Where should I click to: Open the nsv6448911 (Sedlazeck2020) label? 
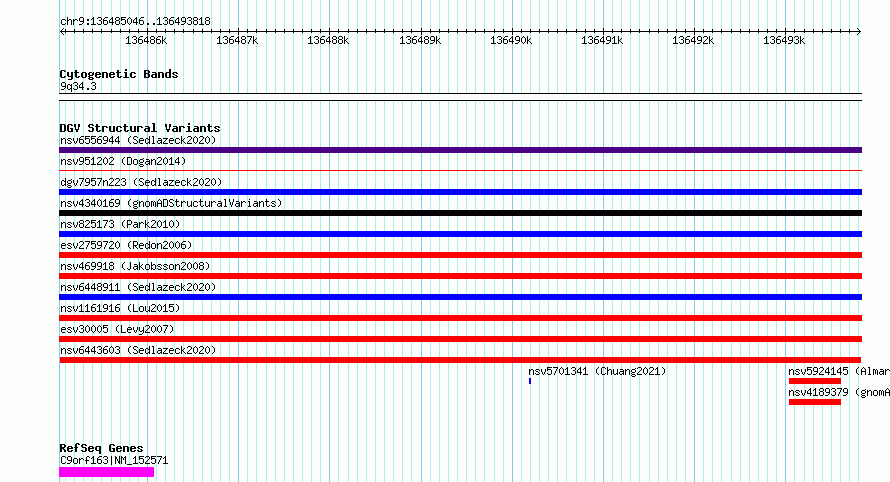point(138,287)
